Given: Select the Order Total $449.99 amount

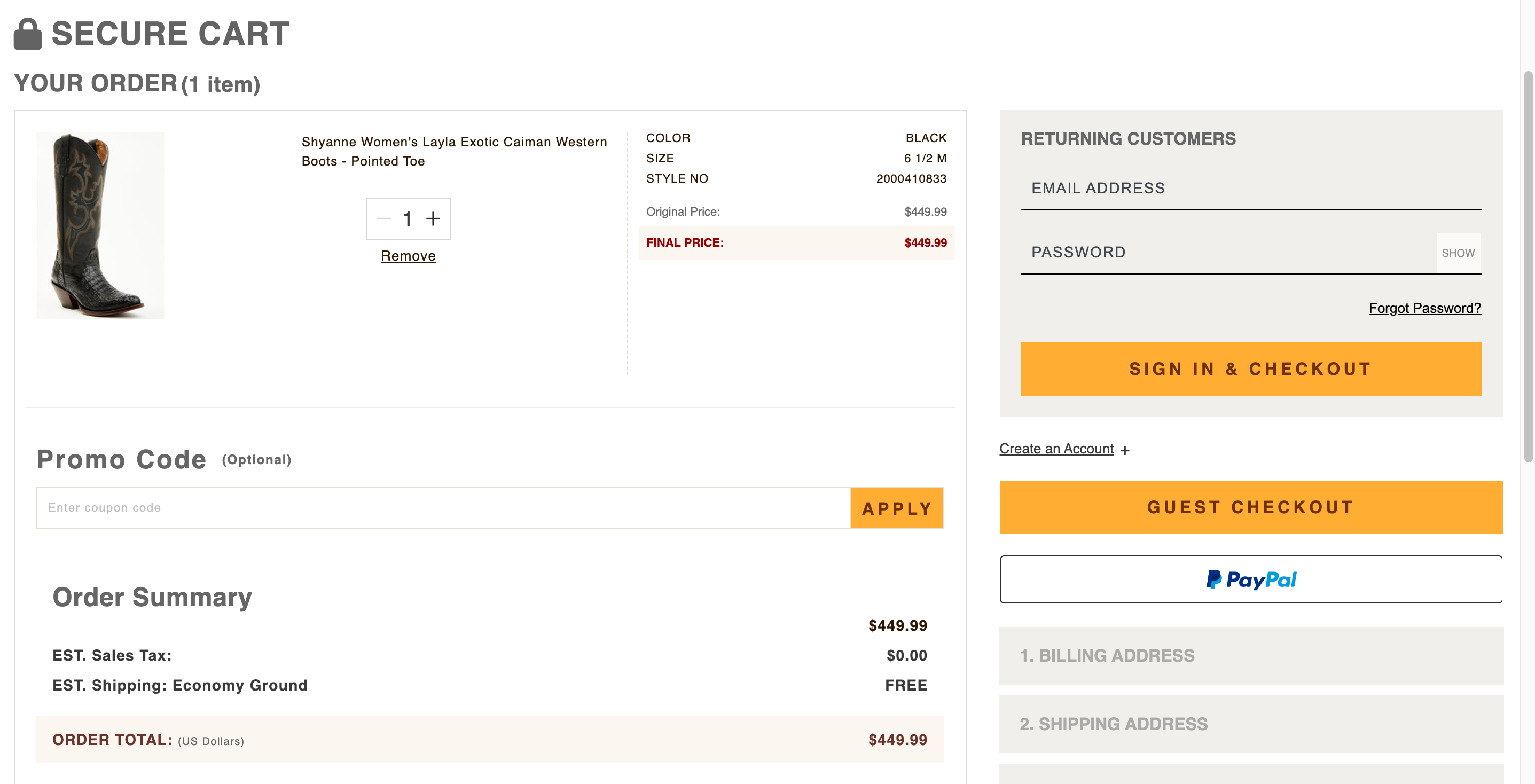Looking at the screenshot, I should (x=897, y=740).
